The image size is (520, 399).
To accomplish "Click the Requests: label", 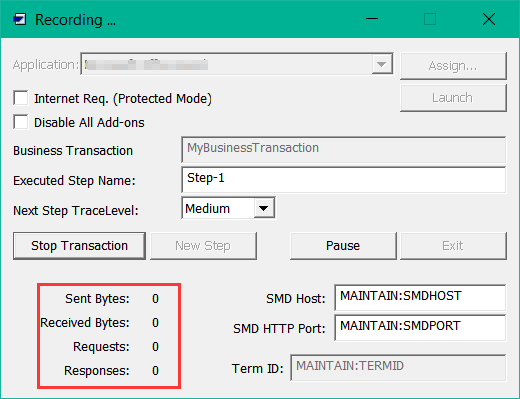I will 101,347.
